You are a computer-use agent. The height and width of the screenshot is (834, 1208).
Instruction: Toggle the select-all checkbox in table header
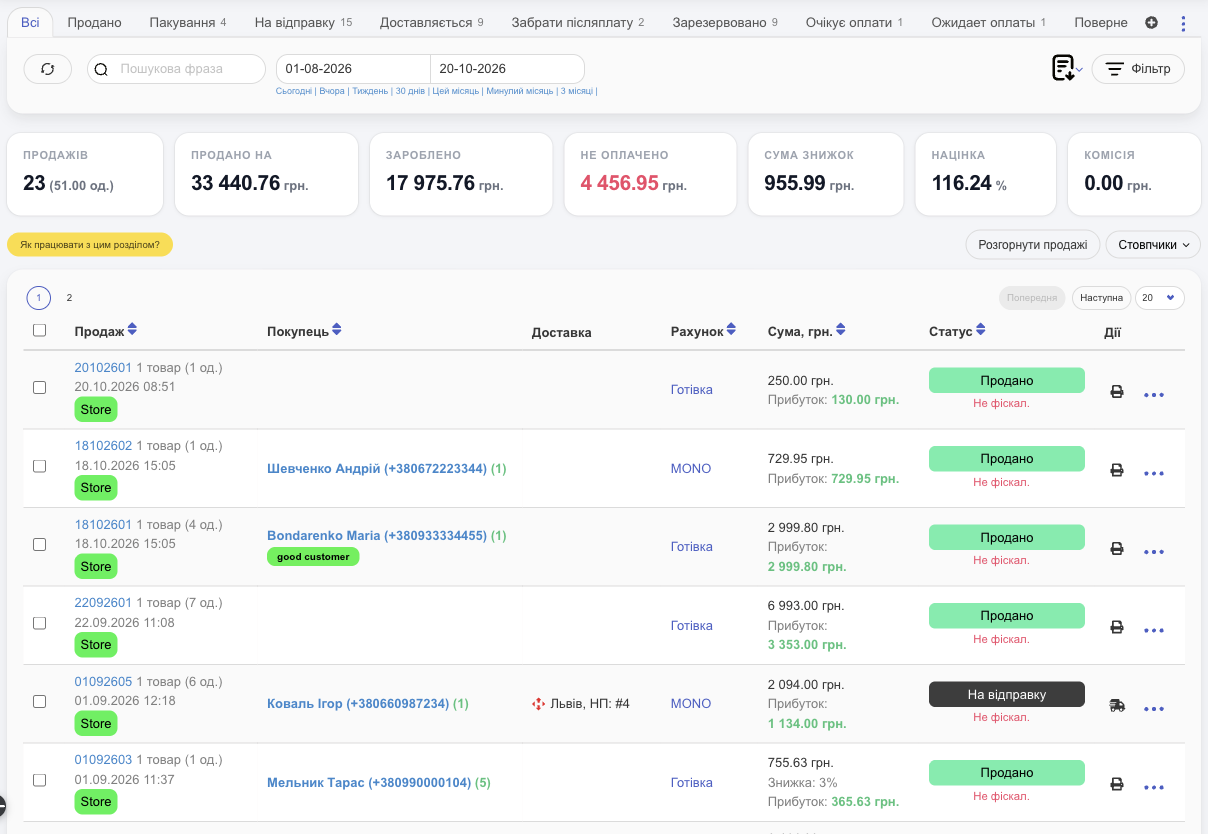tap(40, 330)
